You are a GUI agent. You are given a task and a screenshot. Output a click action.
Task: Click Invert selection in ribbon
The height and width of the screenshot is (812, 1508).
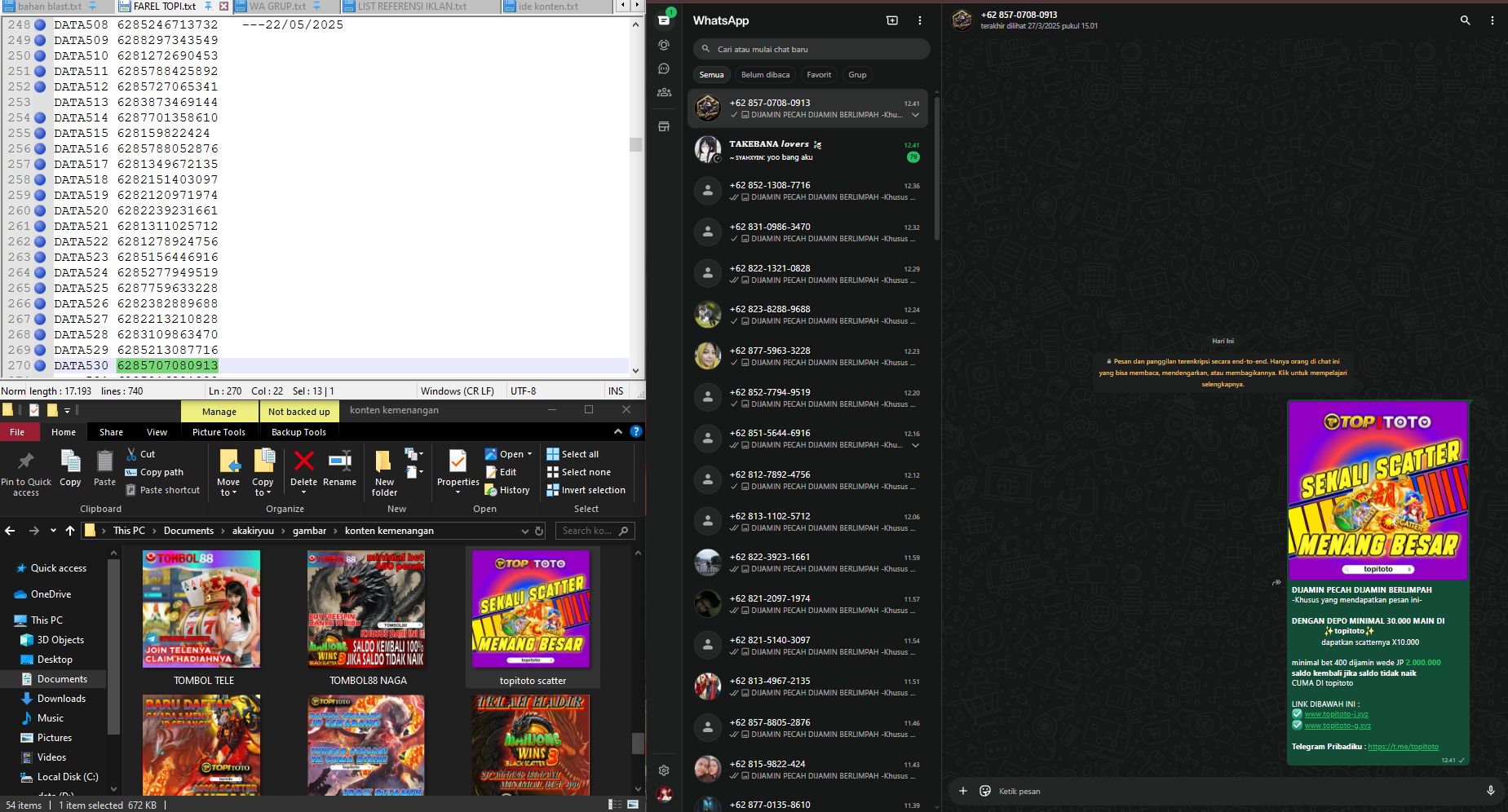(x=586, y=490)
